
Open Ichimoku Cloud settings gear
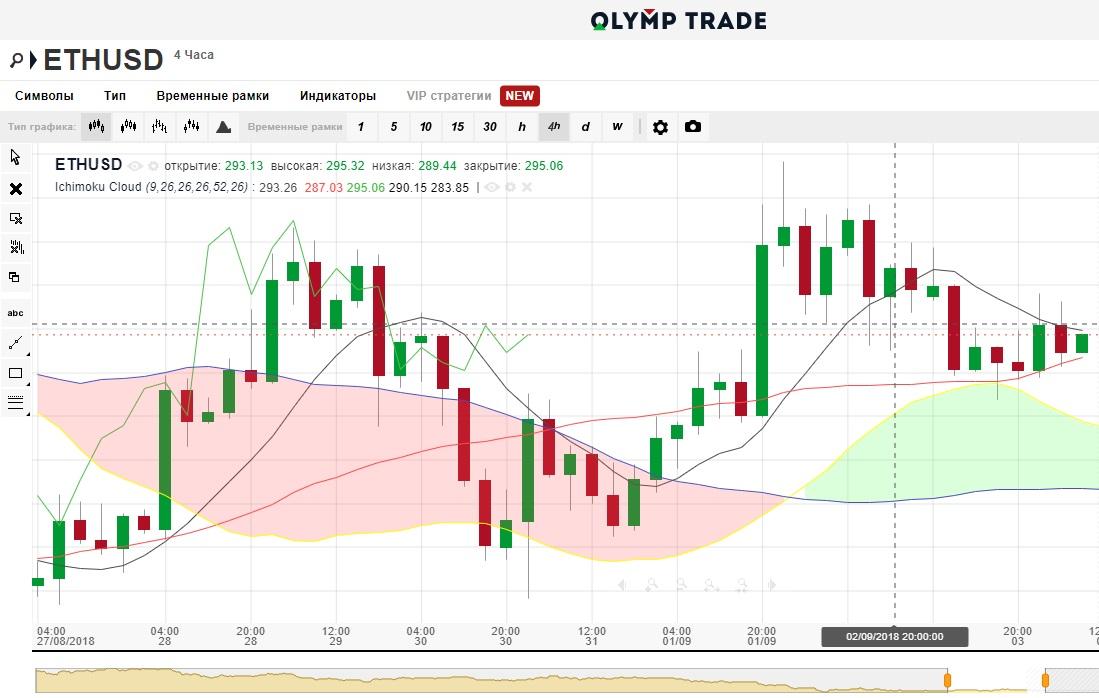(510, 187)
